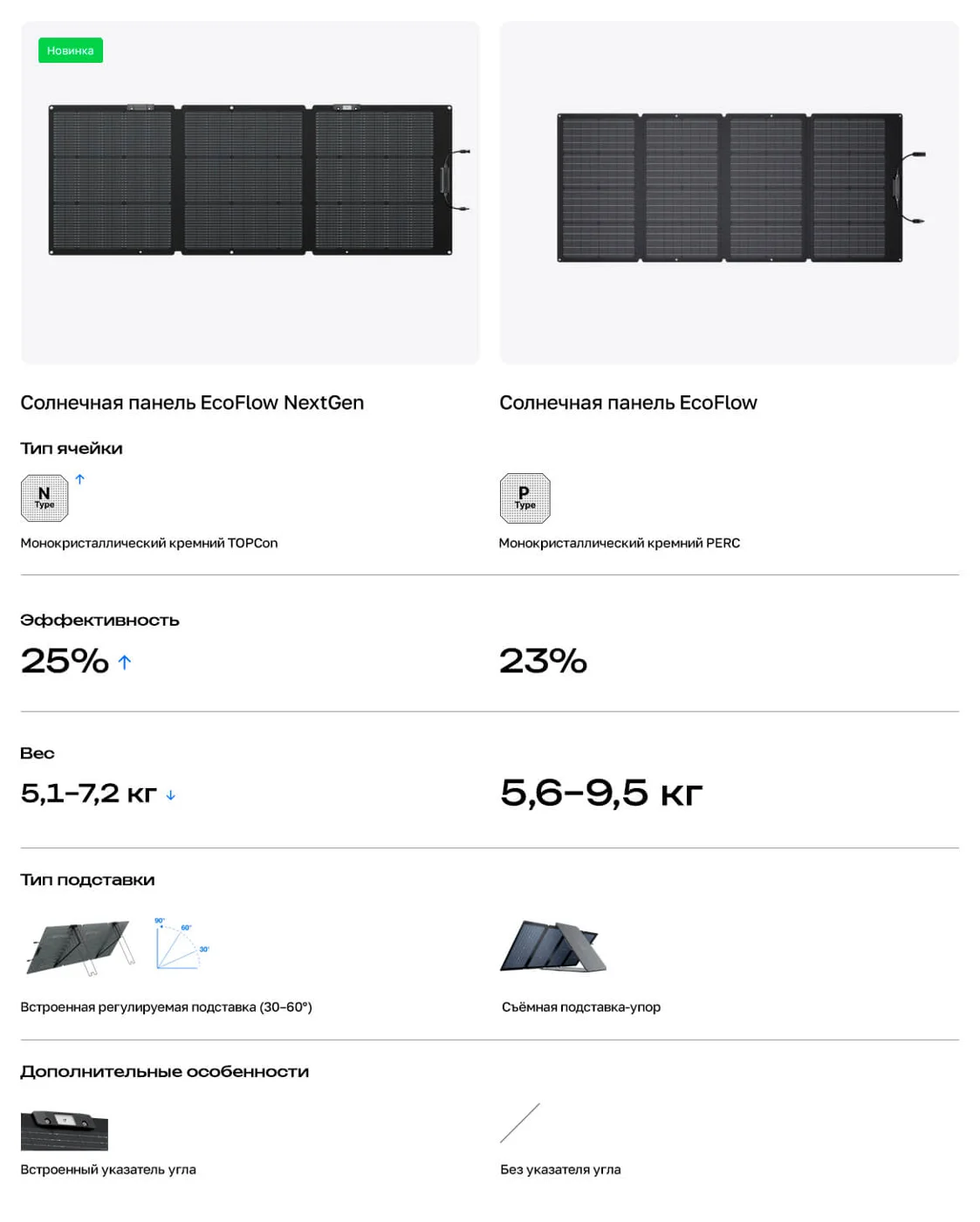
Task: Click the Встроенный указатель угла label
Action: click(x=108, y=1170)
